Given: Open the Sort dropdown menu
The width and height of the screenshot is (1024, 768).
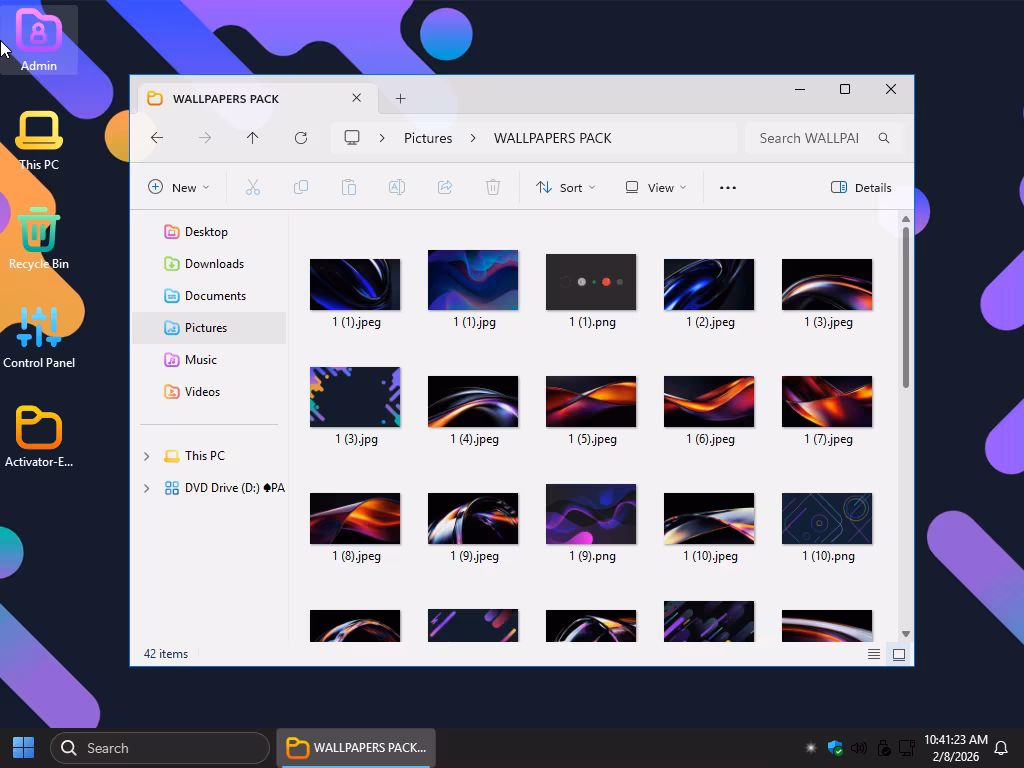Looking at the screenshot, I should (x=566, y=187).
